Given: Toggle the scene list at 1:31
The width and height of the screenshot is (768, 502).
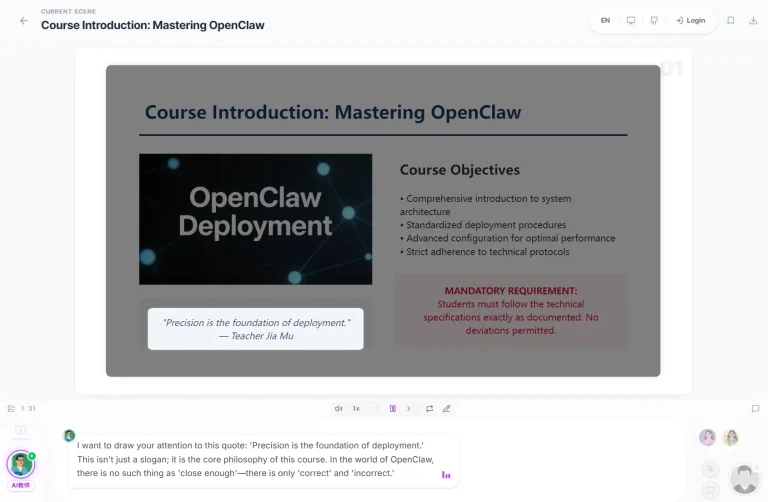Looking at the screenshot, I should pos(11,408).
